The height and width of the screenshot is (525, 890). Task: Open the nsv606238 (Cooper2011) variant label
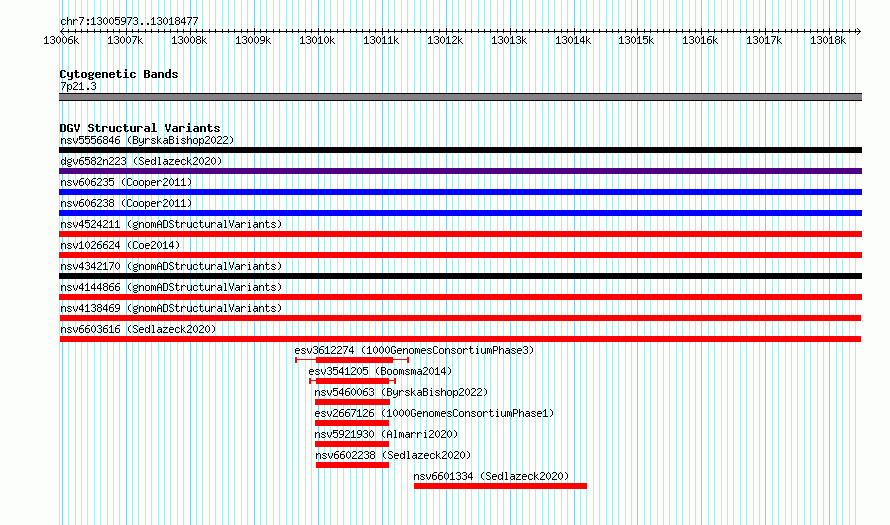pos(126,203)
